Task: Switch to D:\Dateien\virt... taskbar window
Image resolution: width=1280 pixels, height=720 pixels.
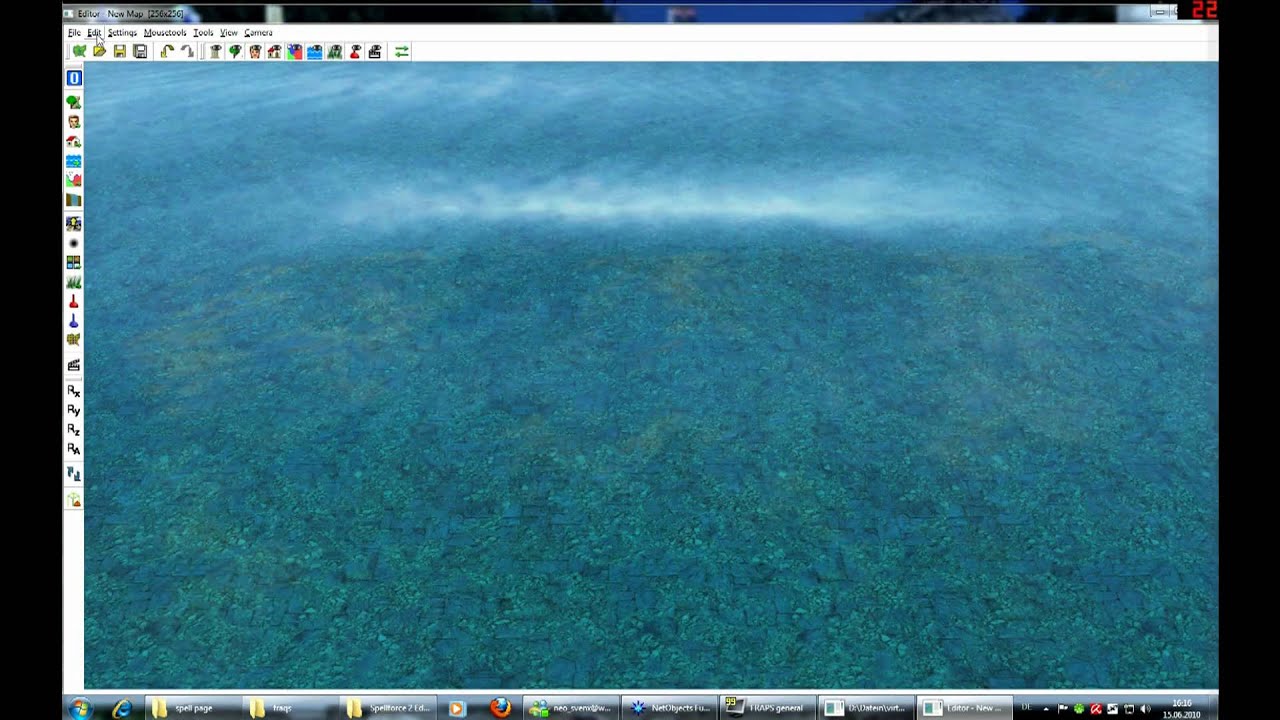Action: coord(865,708)
